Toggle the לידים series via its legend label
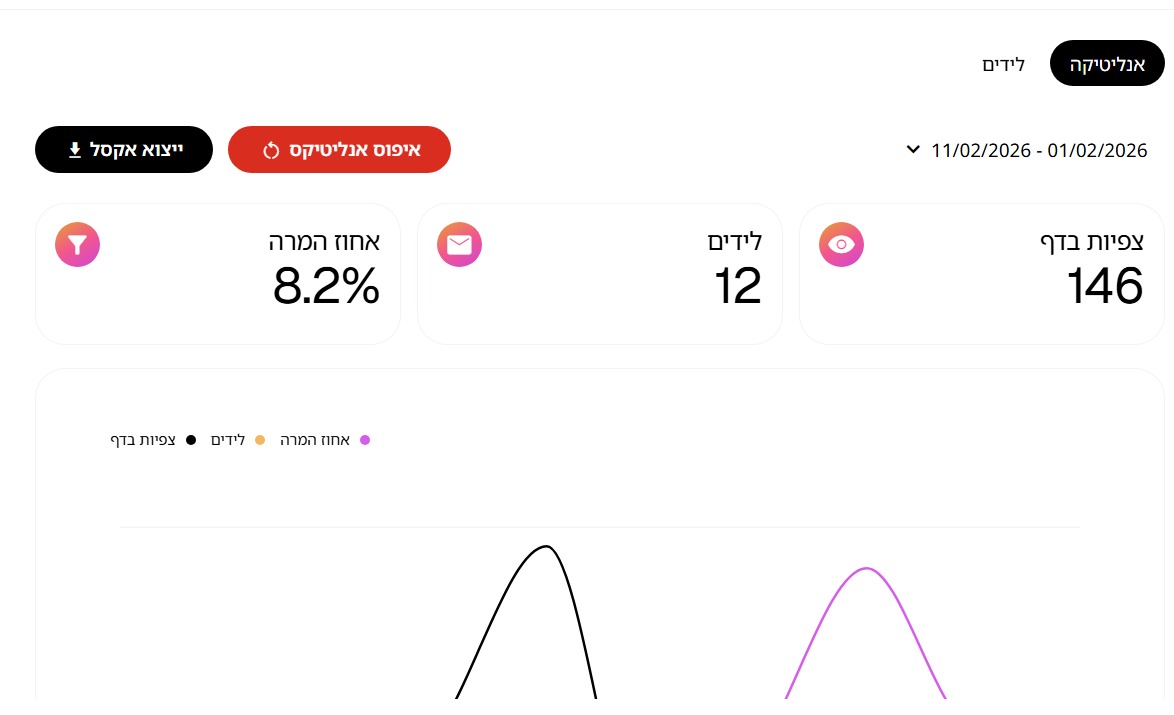Viewport: 1174px width, 715px height. [228, 440]
